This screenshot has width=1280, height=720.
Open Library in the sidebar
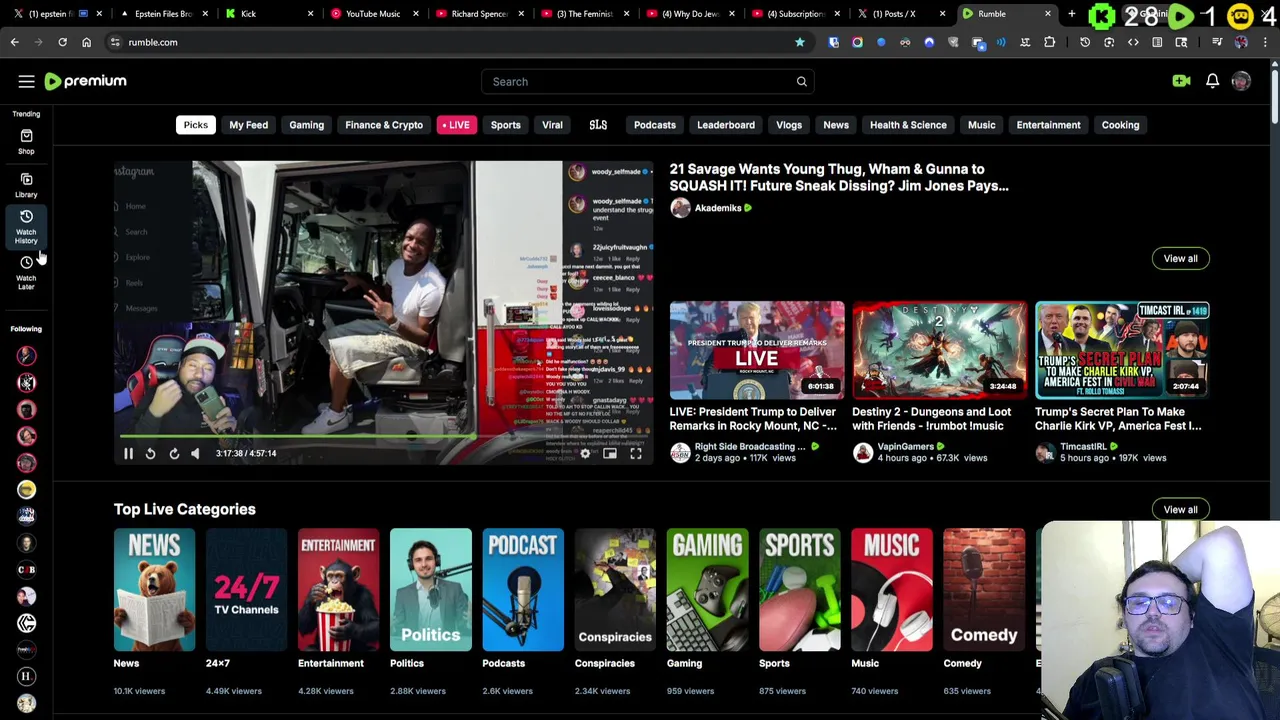[26, 185]
